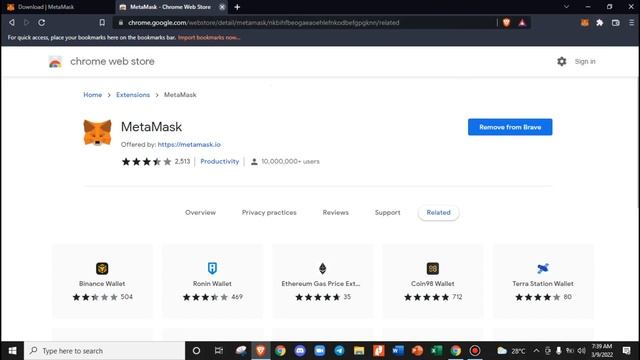640x360 pixels.
Task: Open the Windows notification center
Action: coord(627,351)
